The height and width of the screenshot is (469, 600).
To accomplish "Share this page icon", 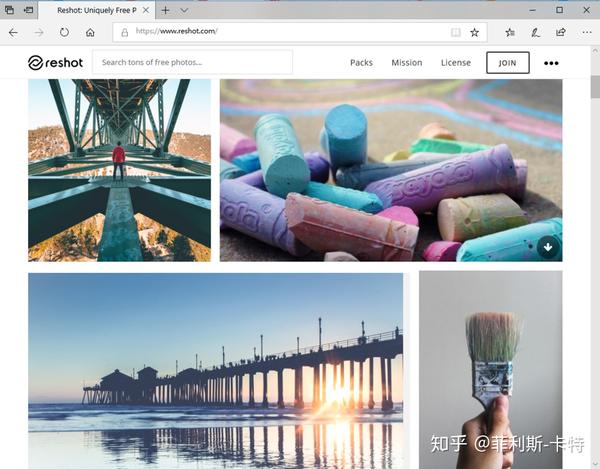I will click(x=561, y=33).
